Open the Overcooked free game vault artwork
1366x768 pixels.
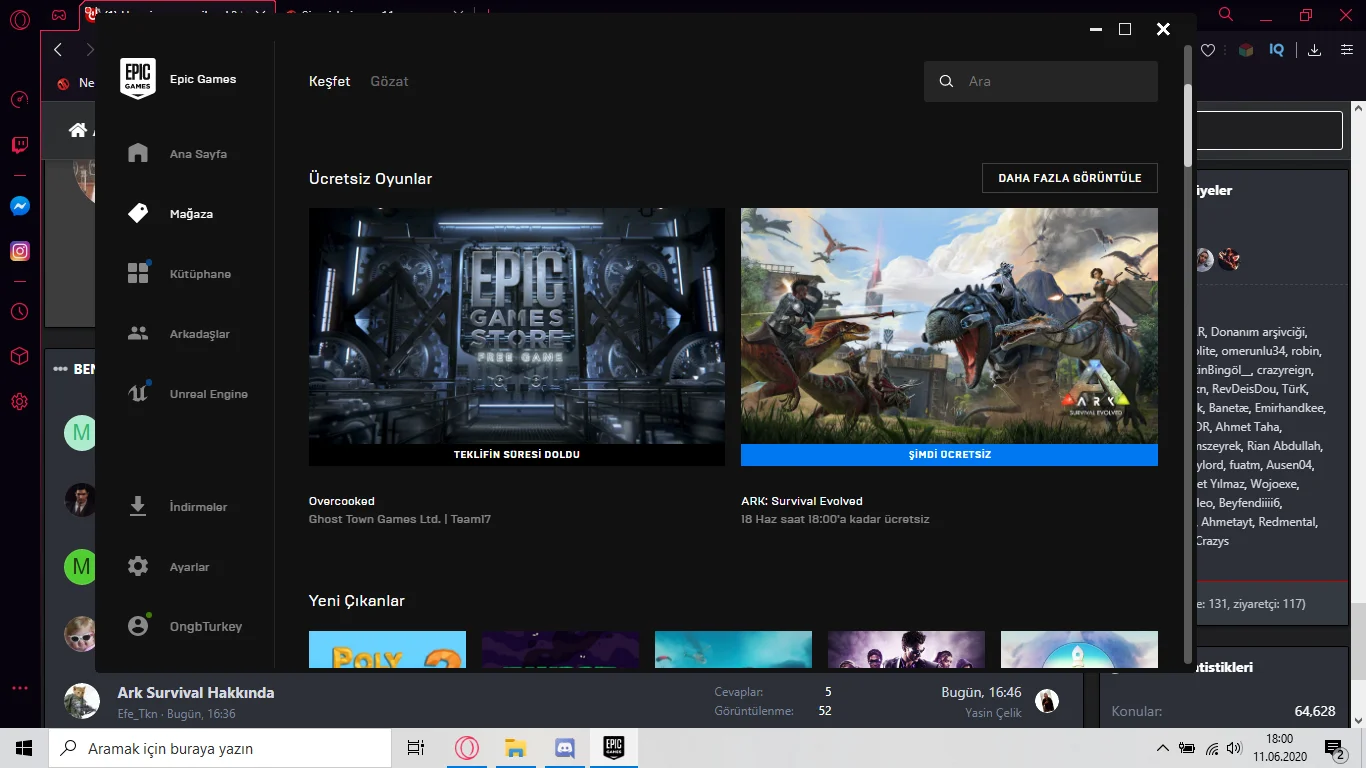[517, 326]
